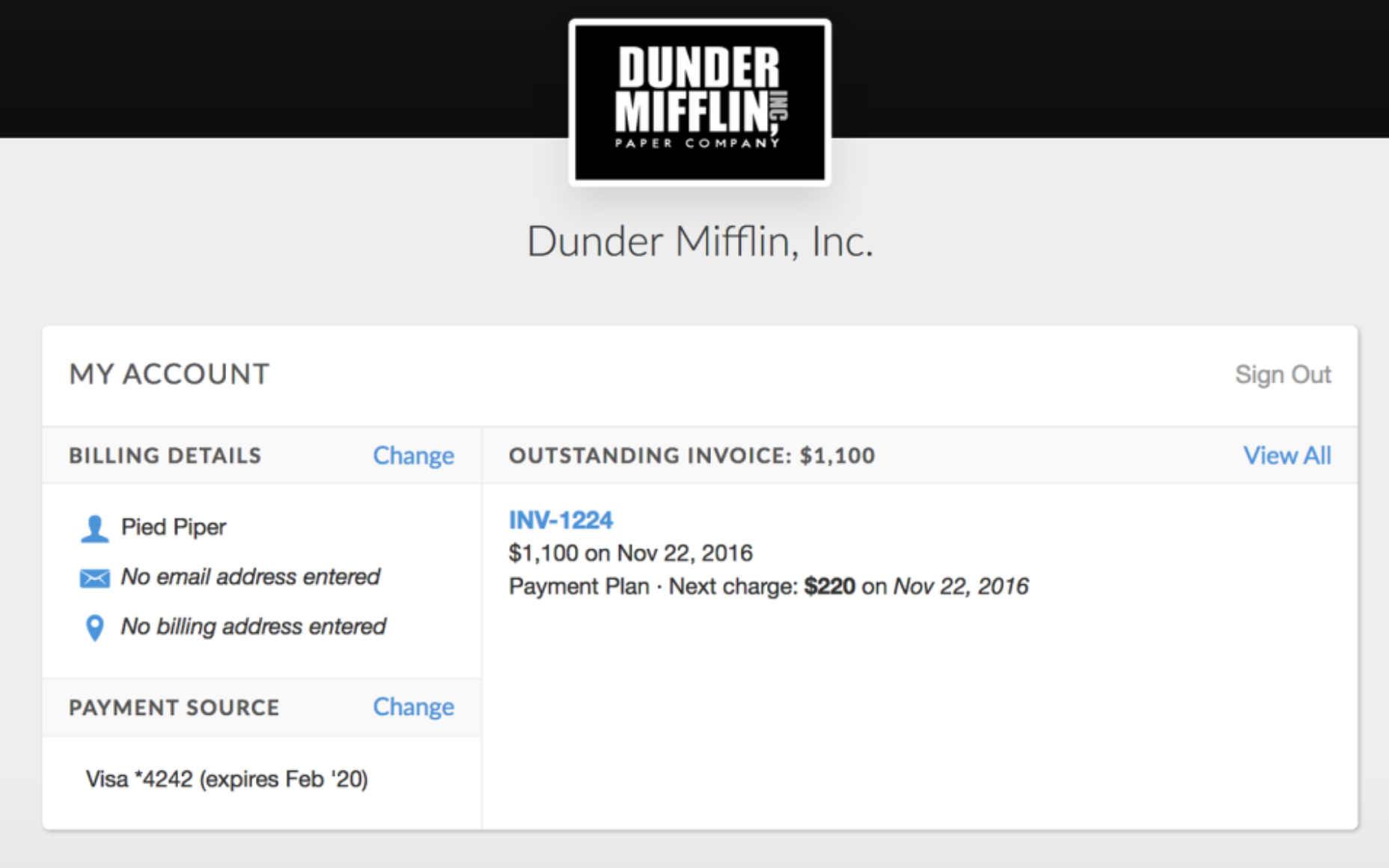Click the 'Dunder Mifflin, Inc.' page title
The image size is (1389, 868).
[700, 242]
